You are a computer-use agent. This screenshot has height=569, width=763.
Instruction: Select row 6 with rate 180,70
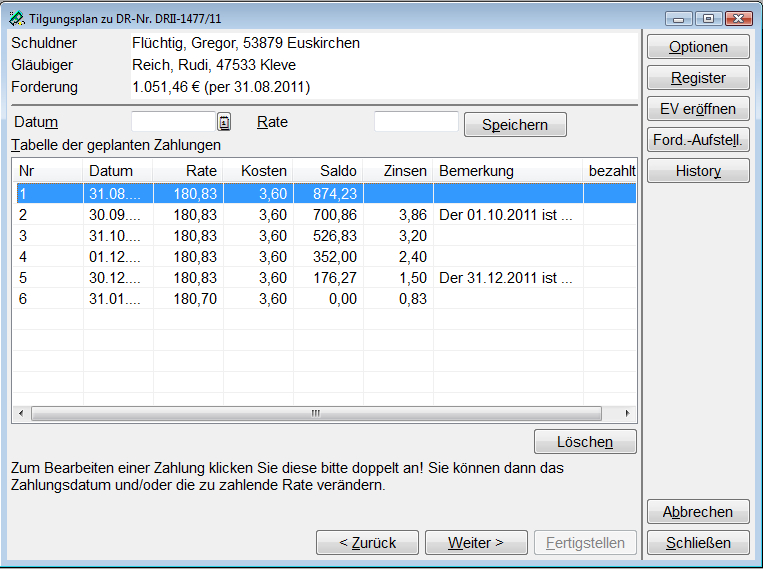point(200,299)
